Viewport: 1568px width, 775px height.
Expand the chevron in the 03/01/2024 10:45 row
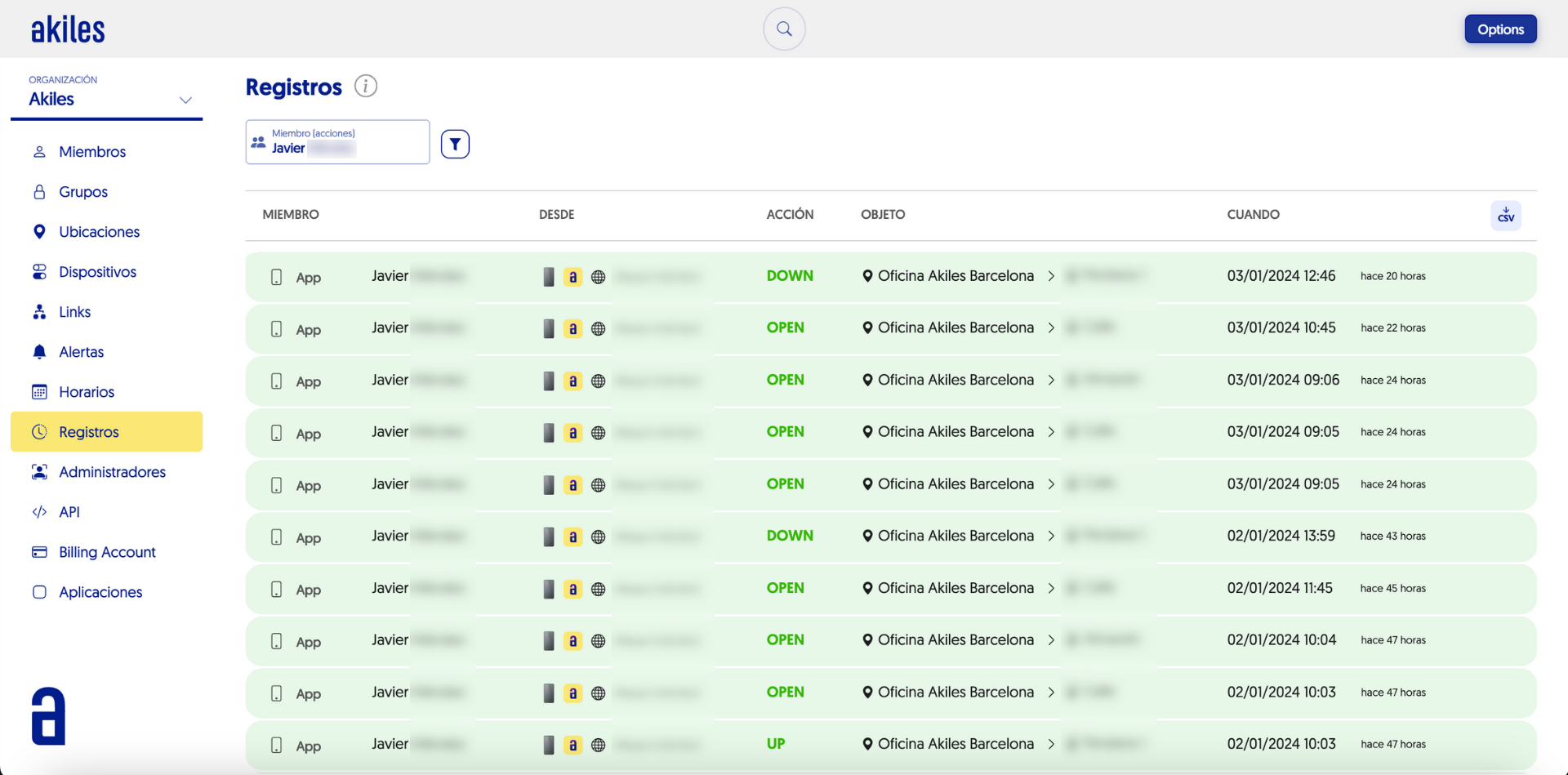1051,328
